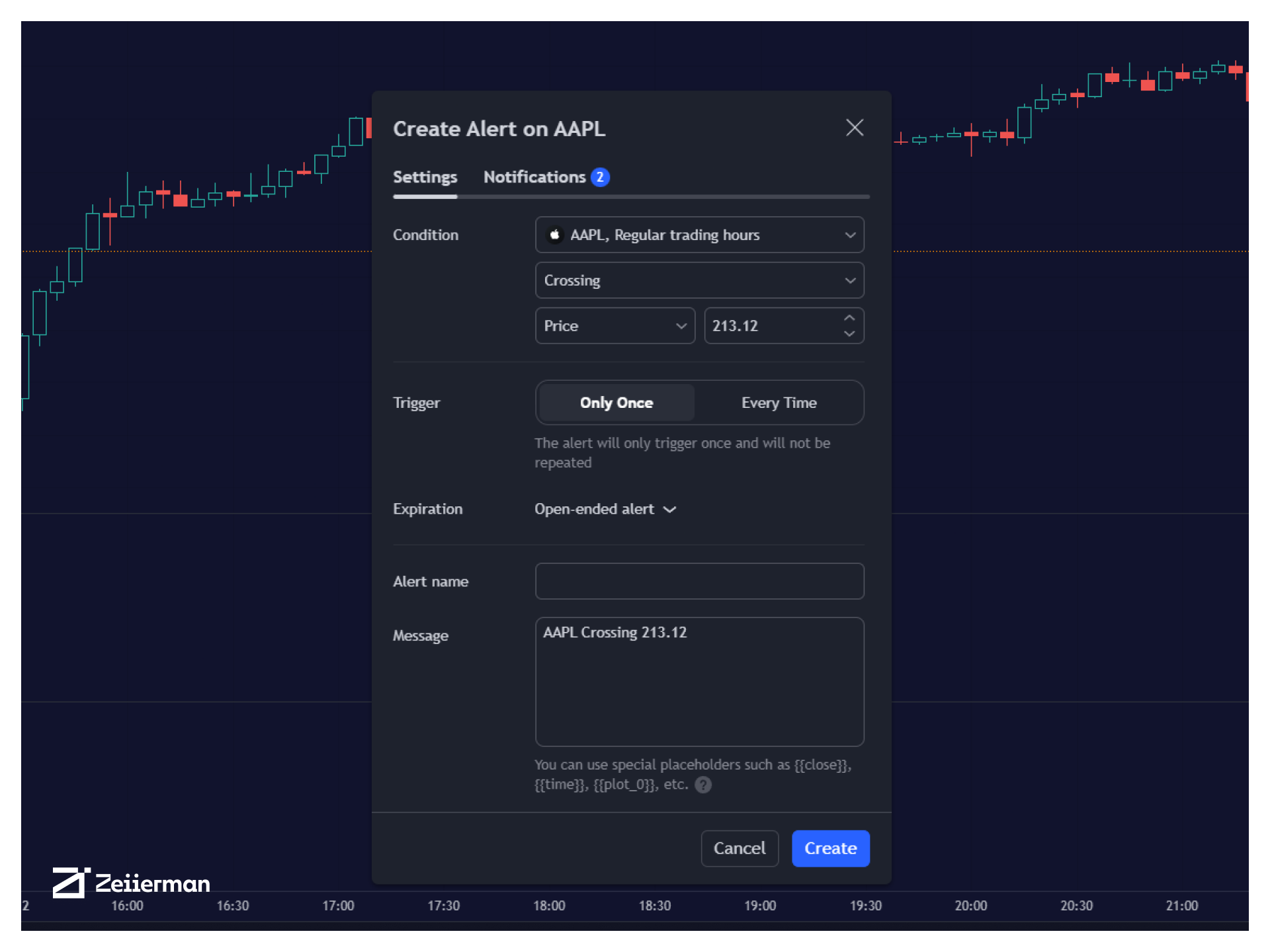The image size is (1270, 952).
Task: Click the Message text area
Action: 699,682
